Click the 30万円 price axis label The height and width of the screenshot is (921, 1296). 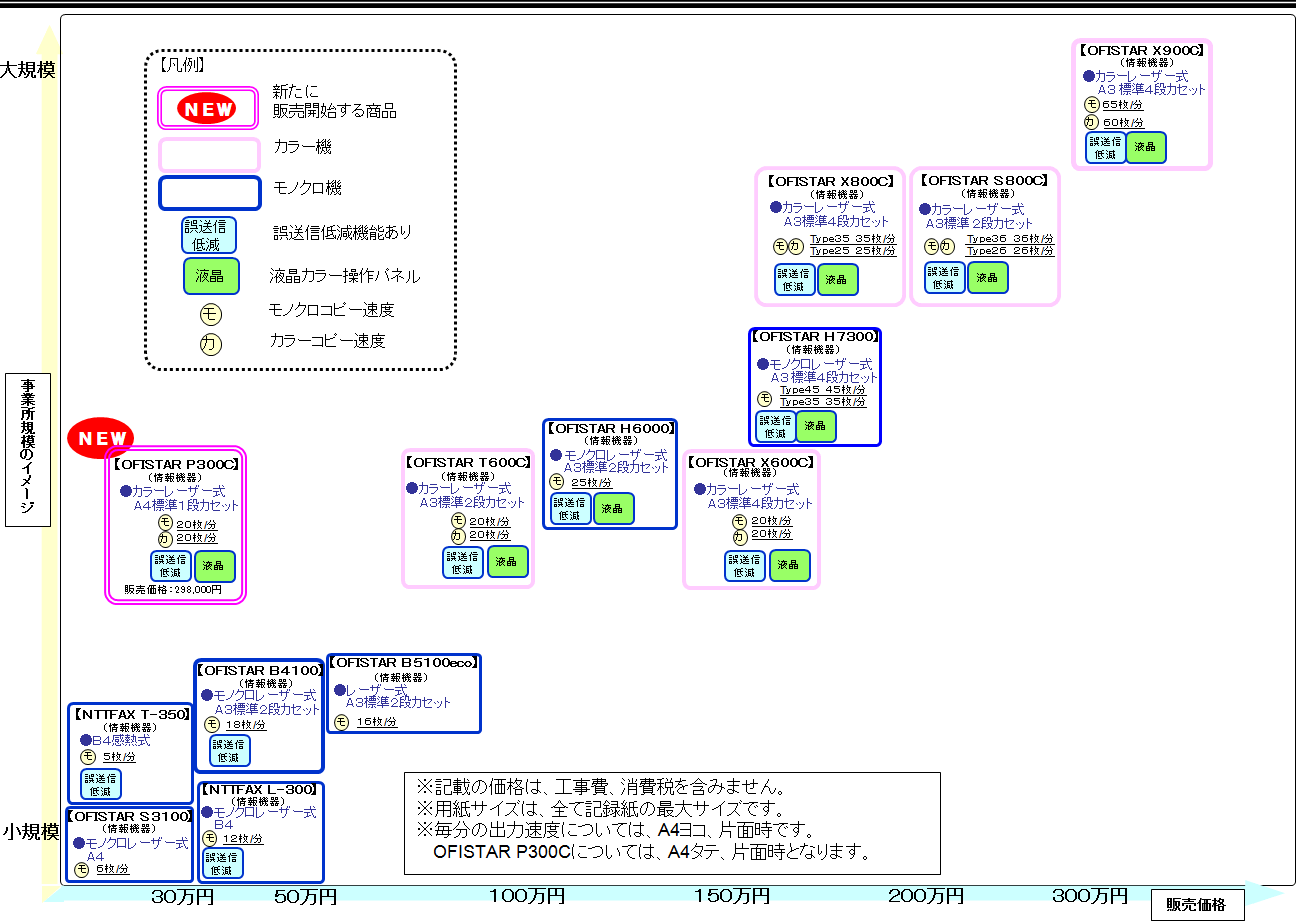183,897
